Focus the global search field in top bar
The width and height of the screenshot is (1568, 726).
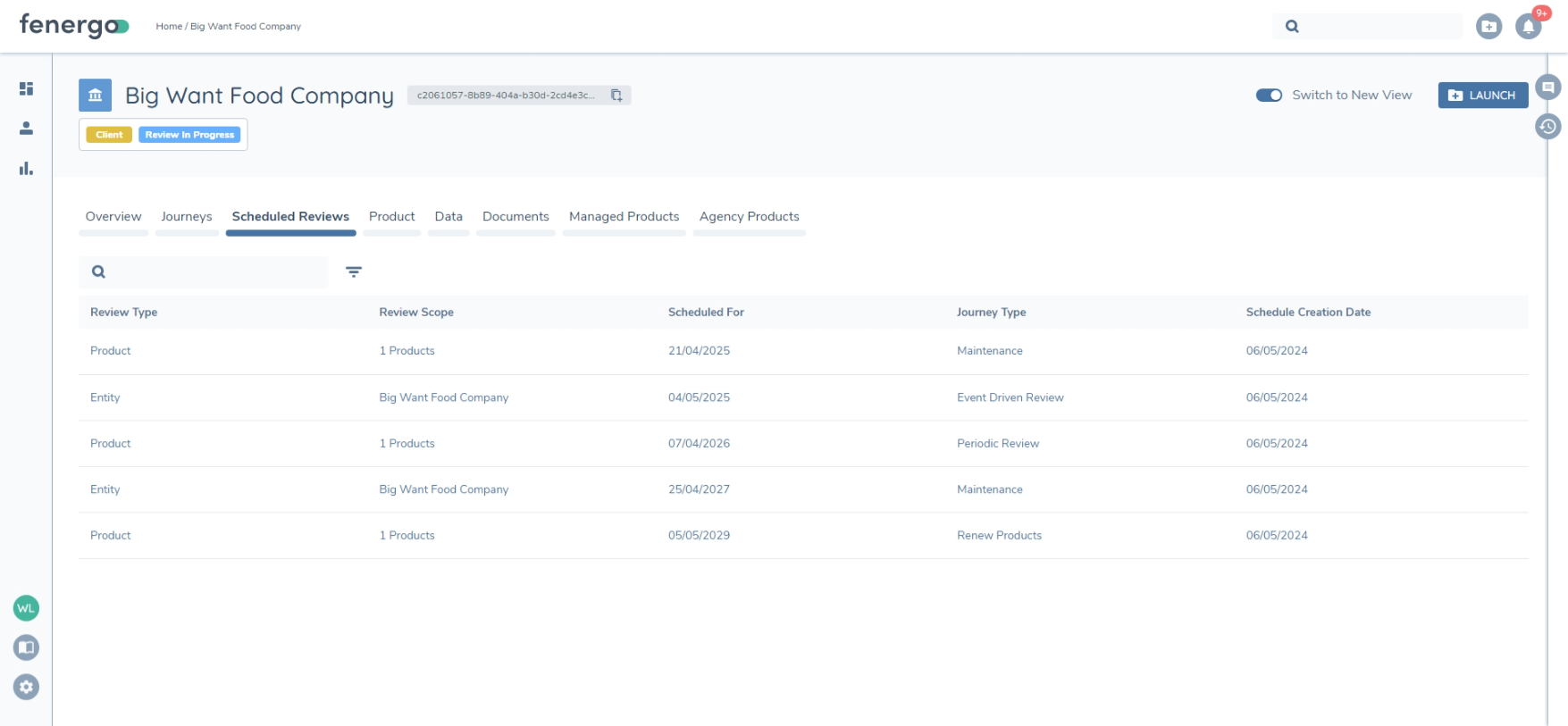(x=1367, y=26)
